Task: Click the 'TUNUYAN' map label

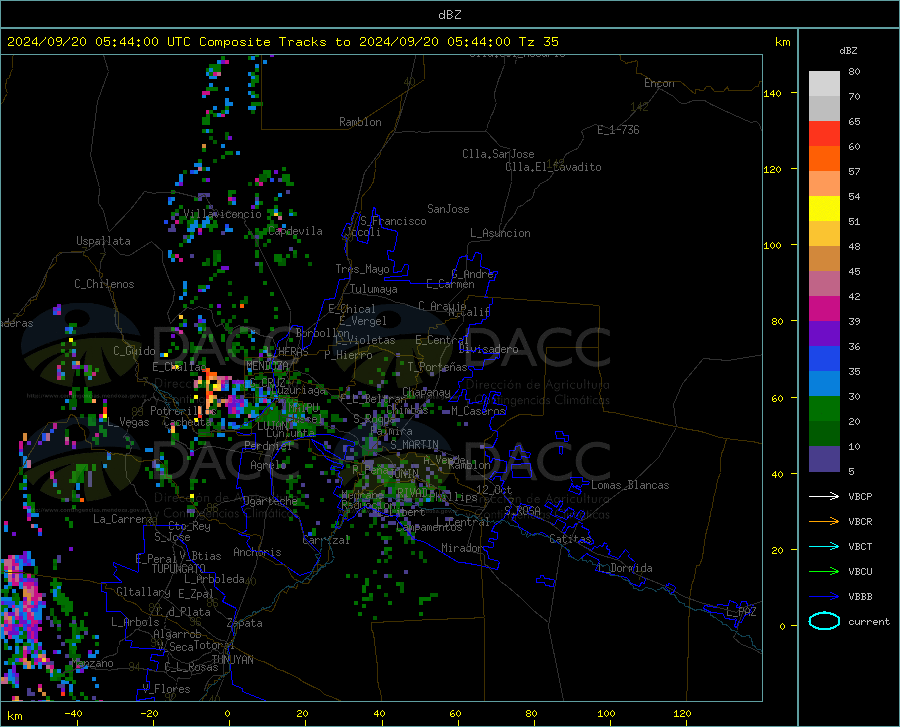Action: point(232,660)
